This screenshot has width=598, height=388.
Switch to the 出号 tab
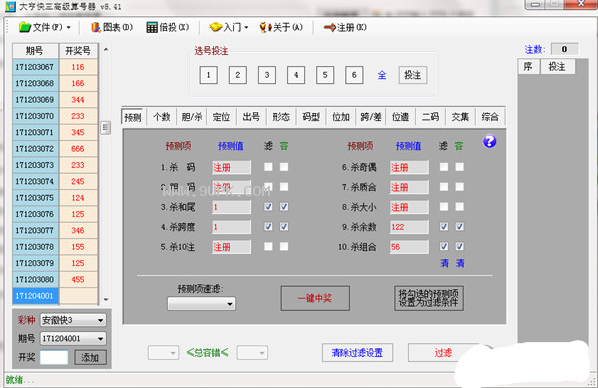point(251,116)
